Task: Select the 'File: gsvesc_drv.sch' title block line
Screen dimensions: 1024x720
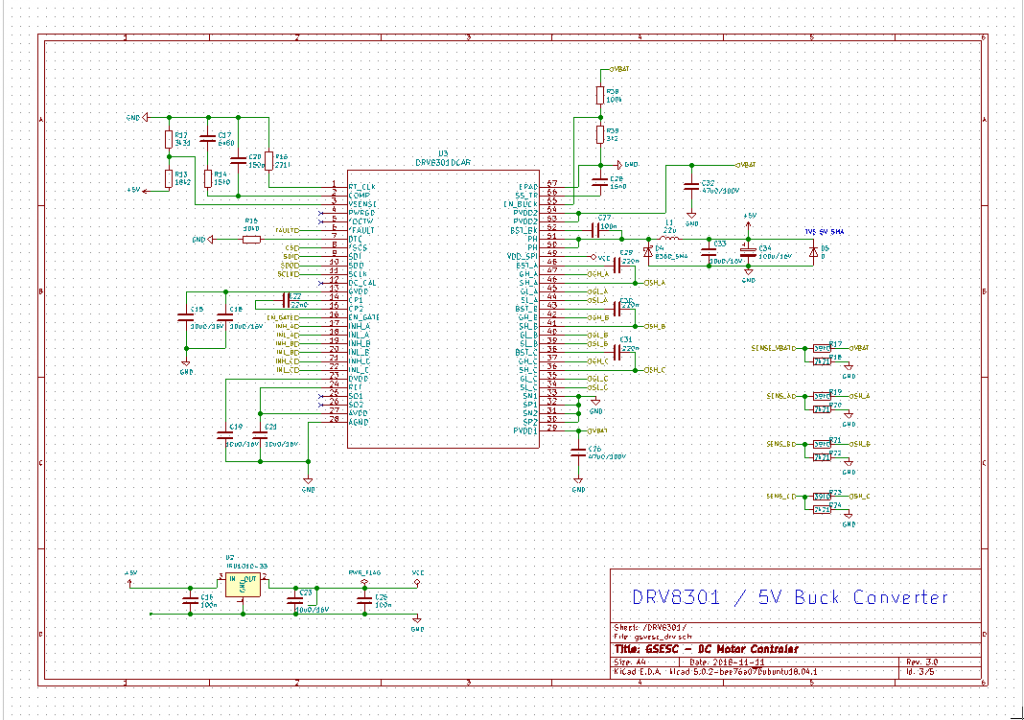Action: coord(652,636)
